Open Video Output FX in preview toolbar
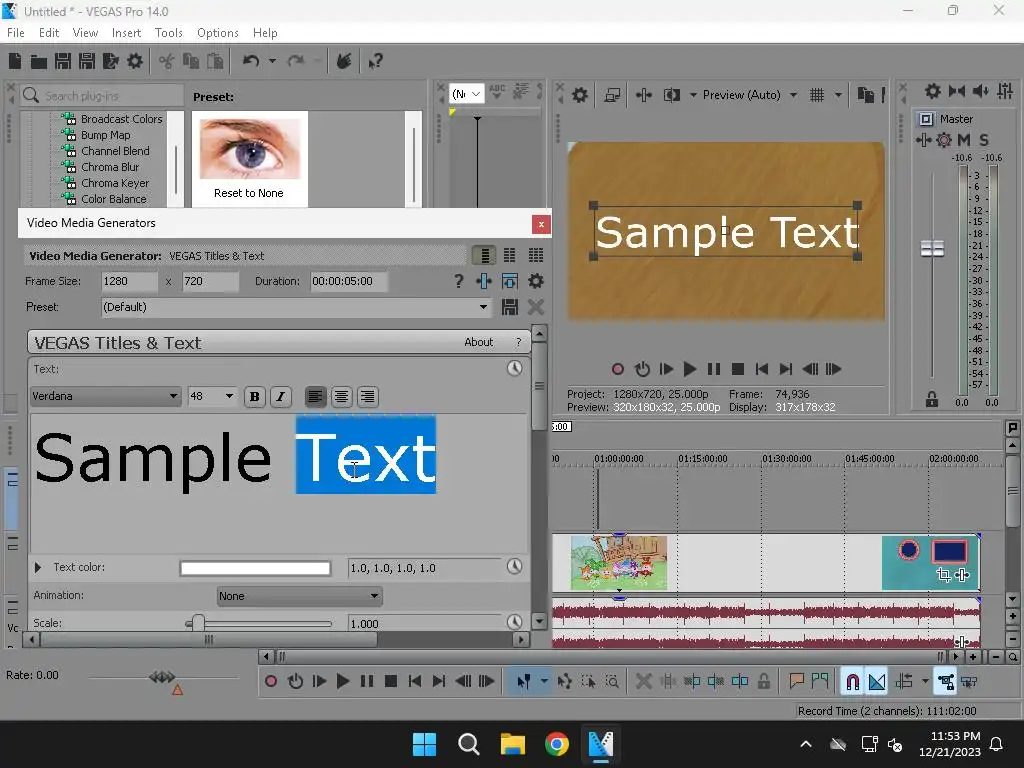 click(x=643, y=95)
